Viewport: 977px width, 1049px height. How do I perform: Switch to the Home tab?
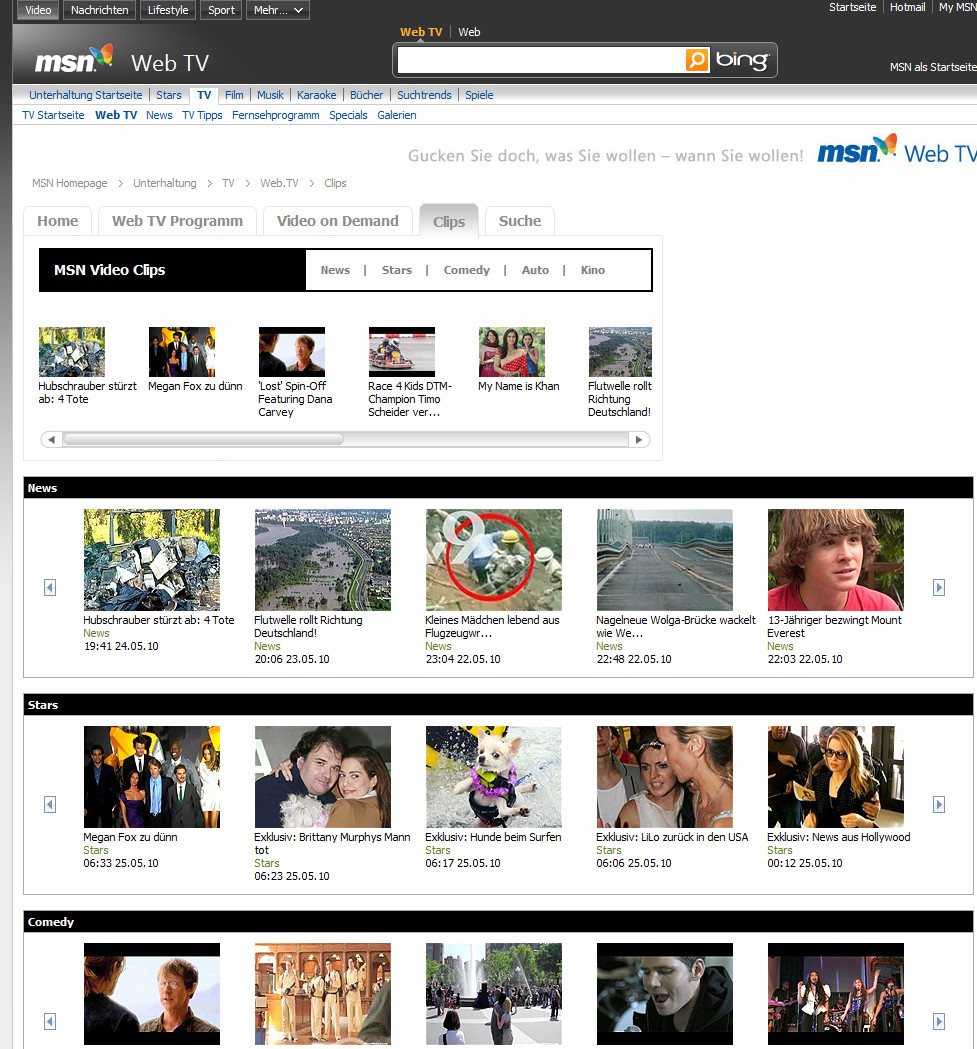tap(58, 221)
